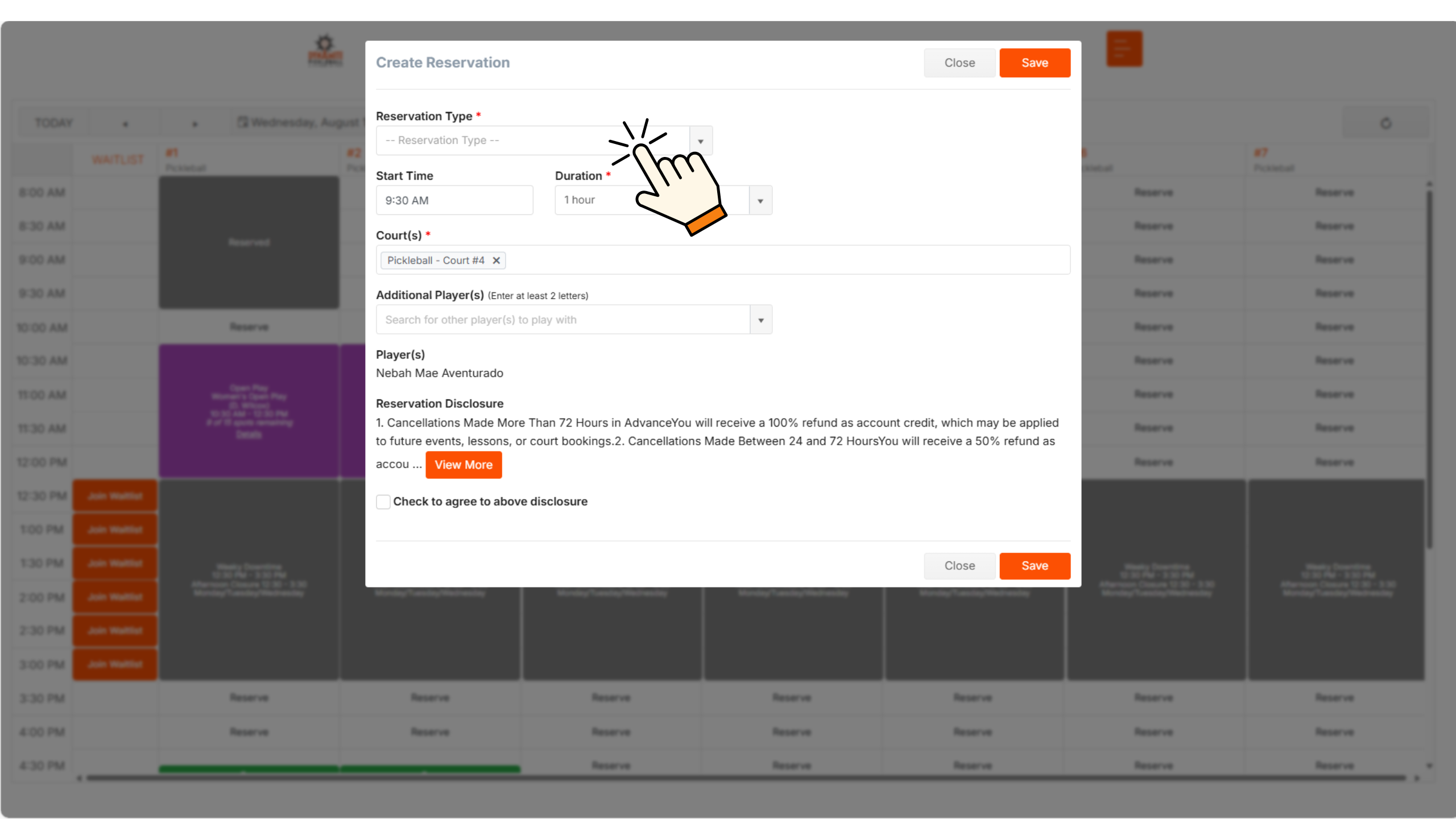Click the Start Time field
The width and height of the screenshot is (1456, 819).
tap(454, 201)
